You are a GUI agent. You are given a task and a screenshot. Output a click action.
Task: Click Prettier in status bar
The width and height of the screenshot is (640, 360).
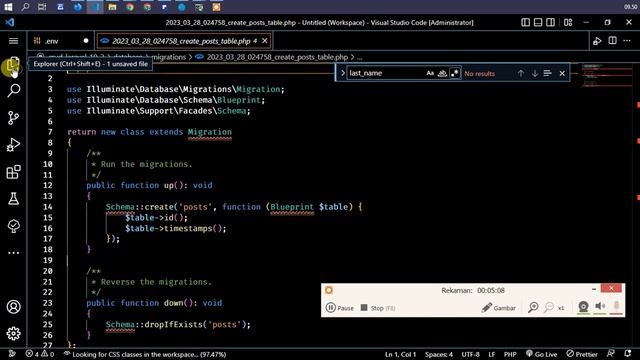[x=582, y=354]
